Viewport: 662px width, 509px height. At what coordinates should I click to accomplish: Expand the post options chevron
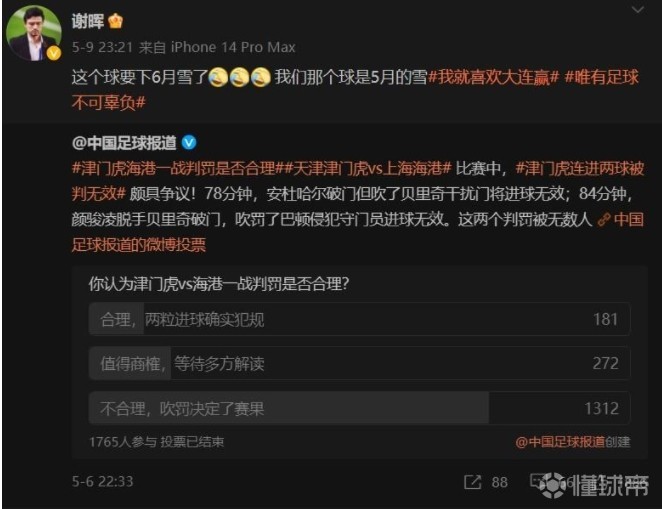coord(638,10)
